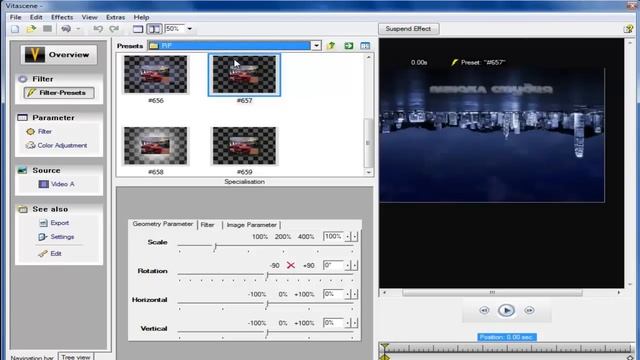Screen dimensions: 640x360
Task: Expand the Presets folder dropdown
Action: 316,46
